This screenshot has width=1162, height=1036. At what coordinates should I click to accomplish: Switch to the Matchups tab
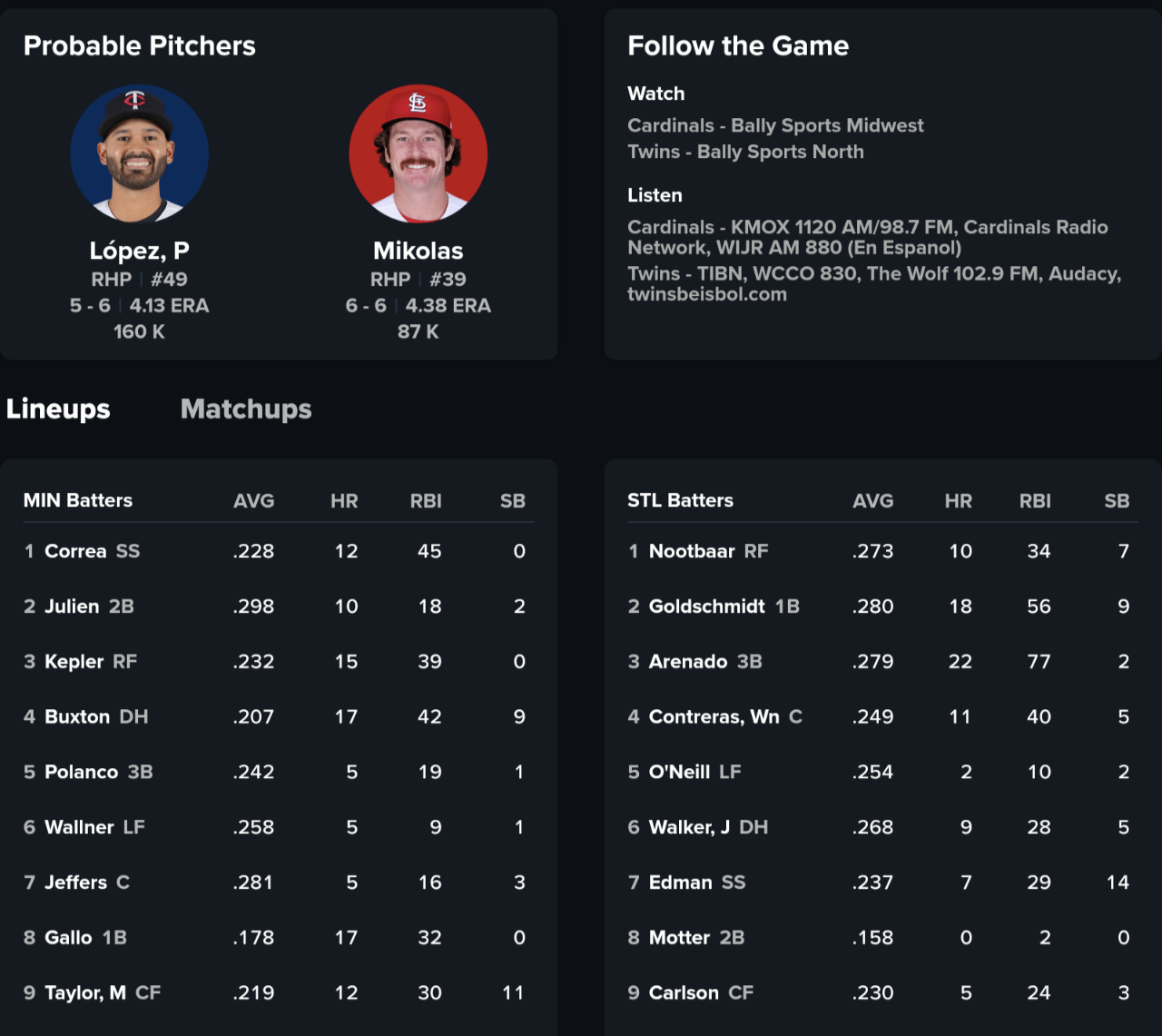(x=246, y=409)
